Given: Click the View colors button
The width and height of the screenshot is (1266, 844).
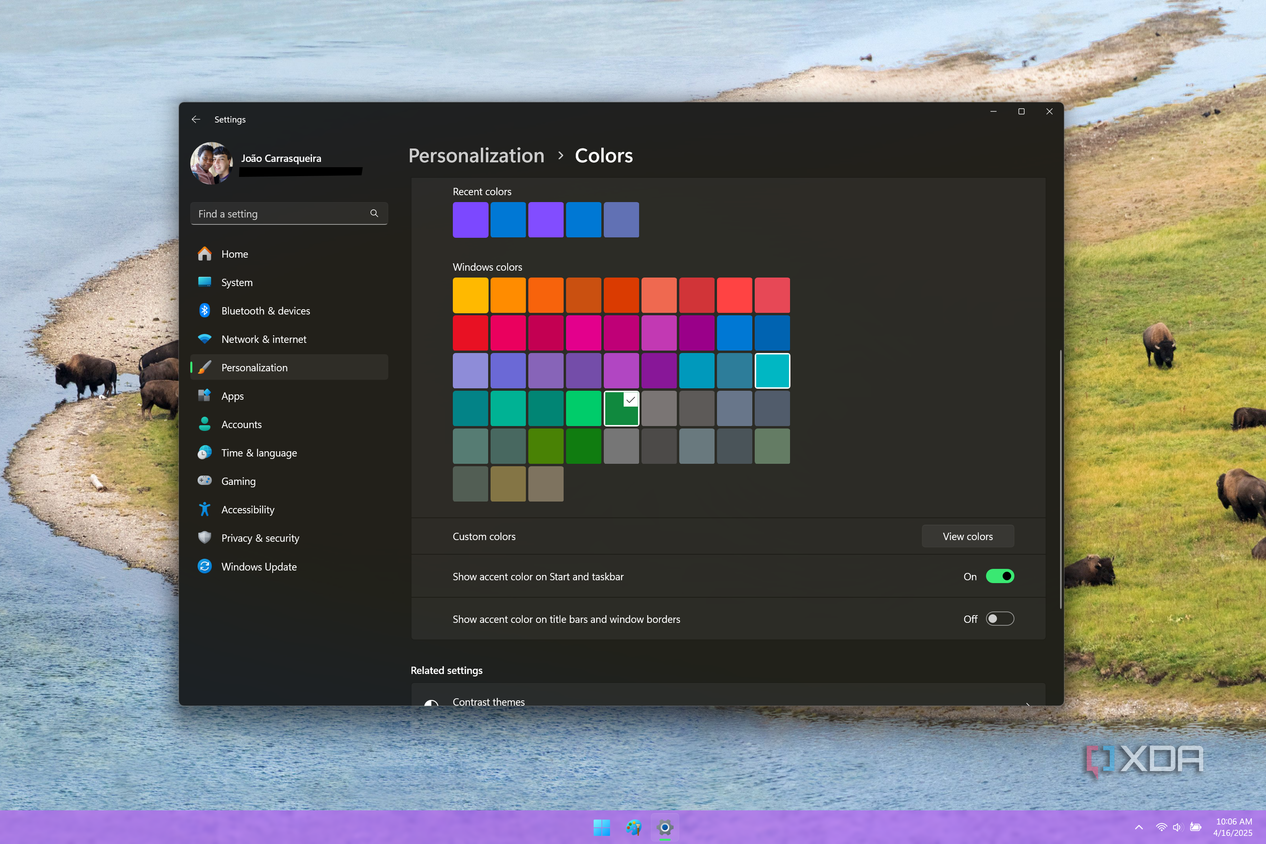Looking at the screenshot, I should click(968, 536).
